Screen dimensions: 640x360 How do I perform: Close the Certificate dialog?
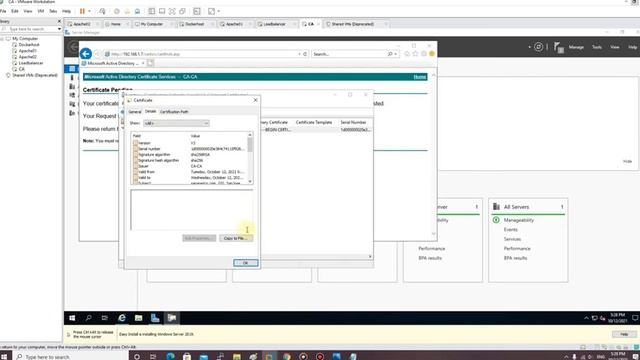256,100
